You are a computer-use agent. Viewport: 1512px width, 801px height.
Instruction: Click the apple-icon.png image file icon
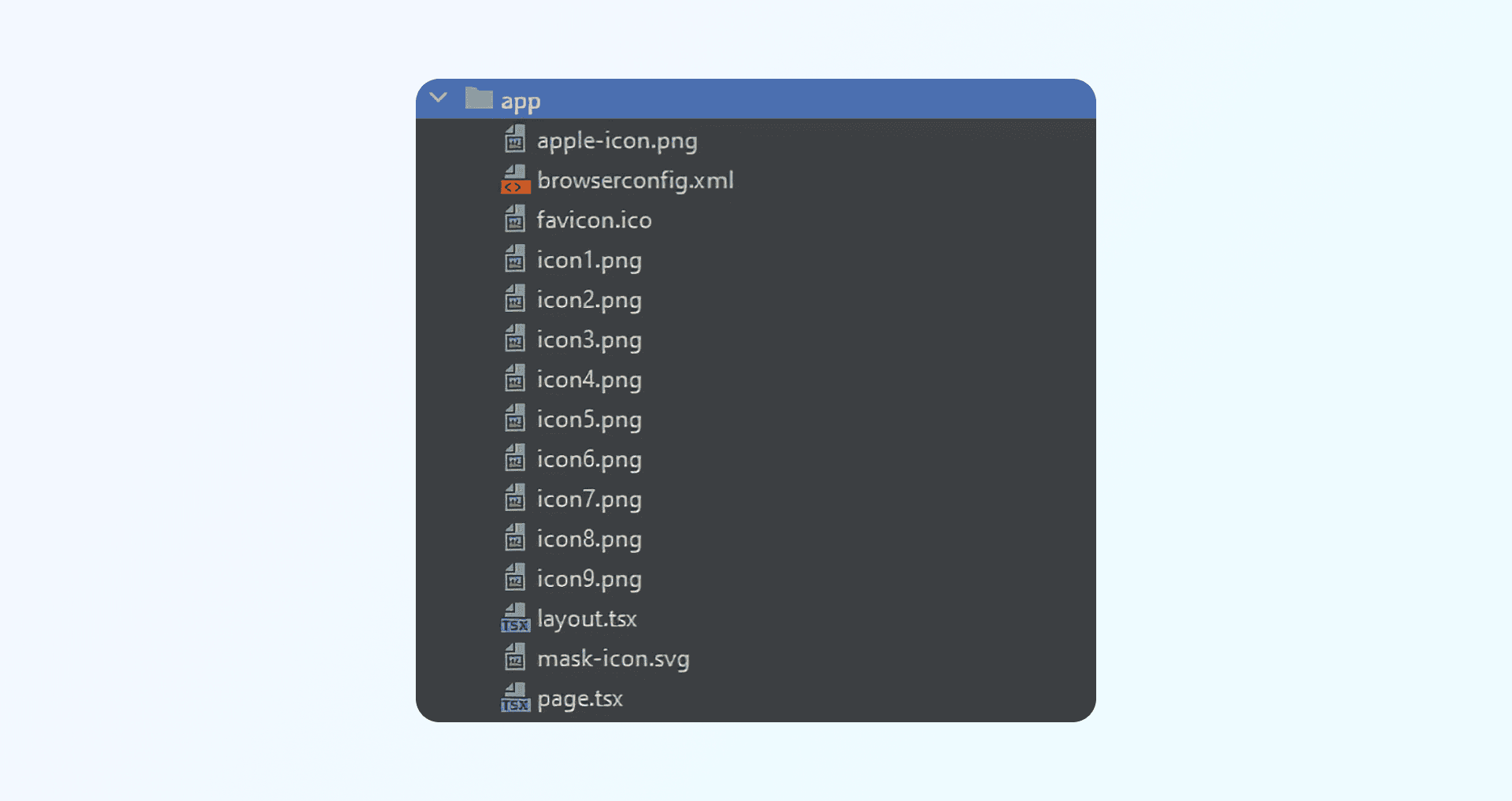click(x=515, y=139)
